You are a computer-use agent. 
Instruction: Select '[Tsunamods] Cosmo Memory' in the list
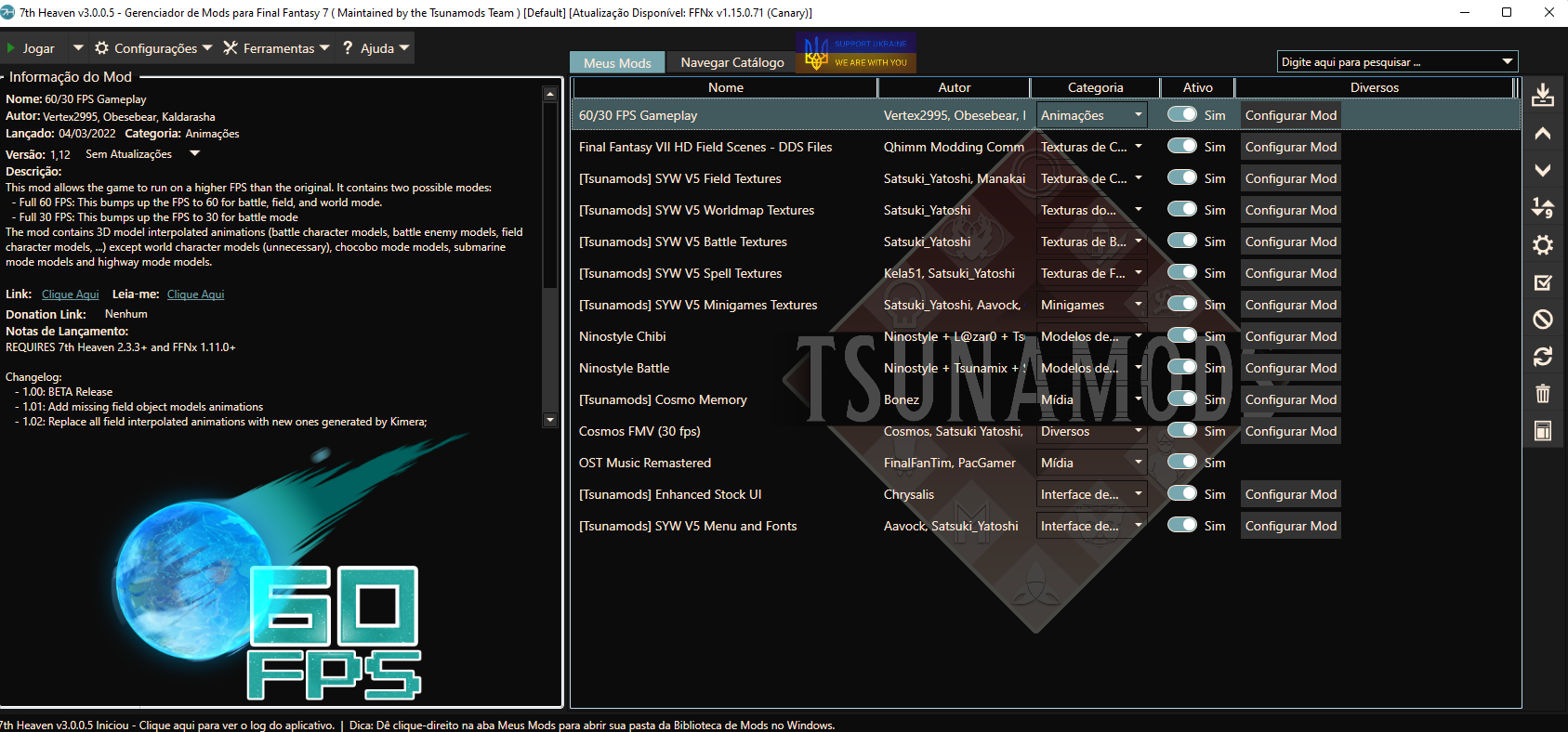[x=663, y=399]
